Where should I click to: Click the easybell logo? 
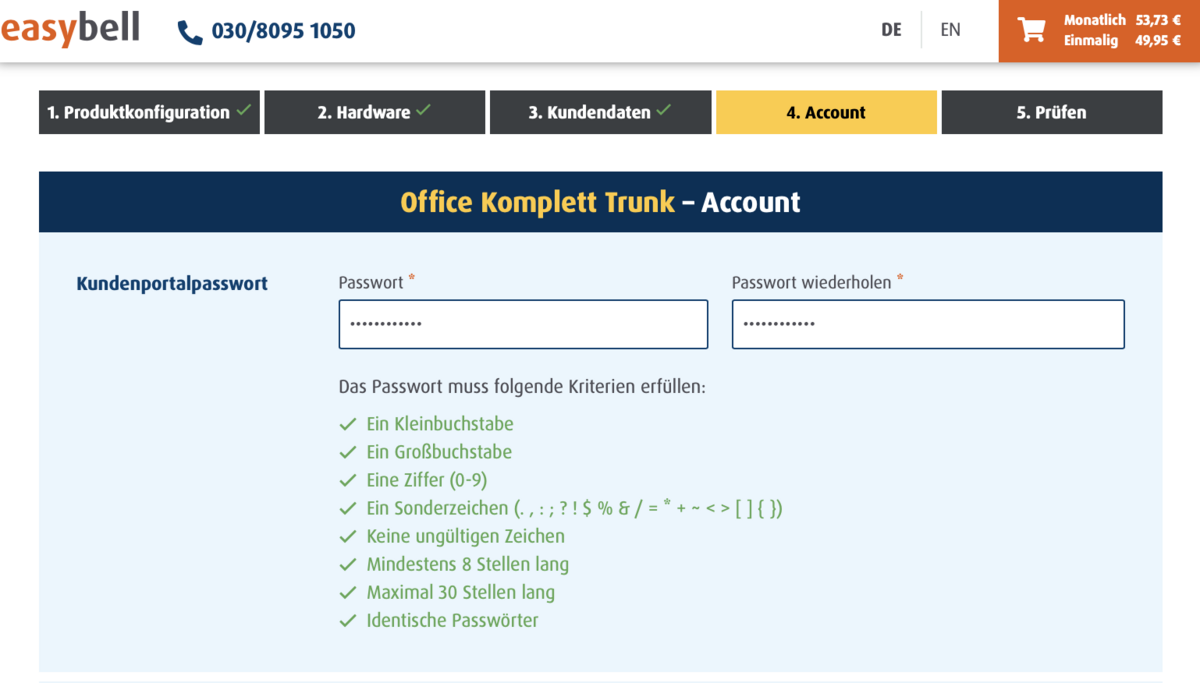[70, 29]
